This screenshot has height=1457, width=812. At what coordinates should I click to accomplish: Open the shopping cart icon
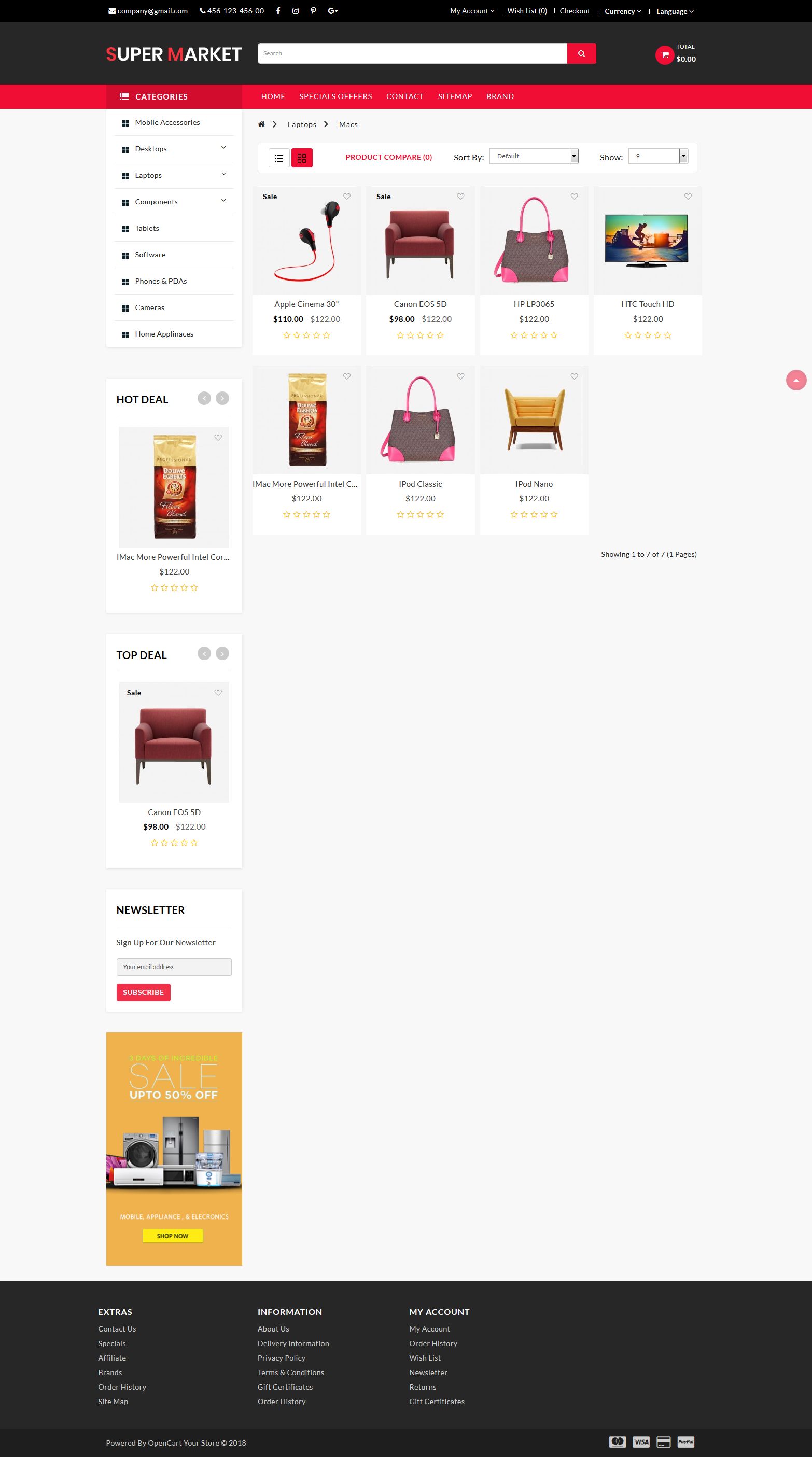tap(664, 55)
